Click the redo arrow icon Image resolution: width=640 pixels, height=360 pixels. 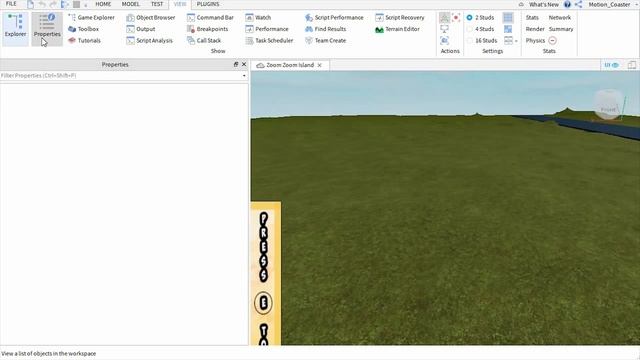coord(53,4)
